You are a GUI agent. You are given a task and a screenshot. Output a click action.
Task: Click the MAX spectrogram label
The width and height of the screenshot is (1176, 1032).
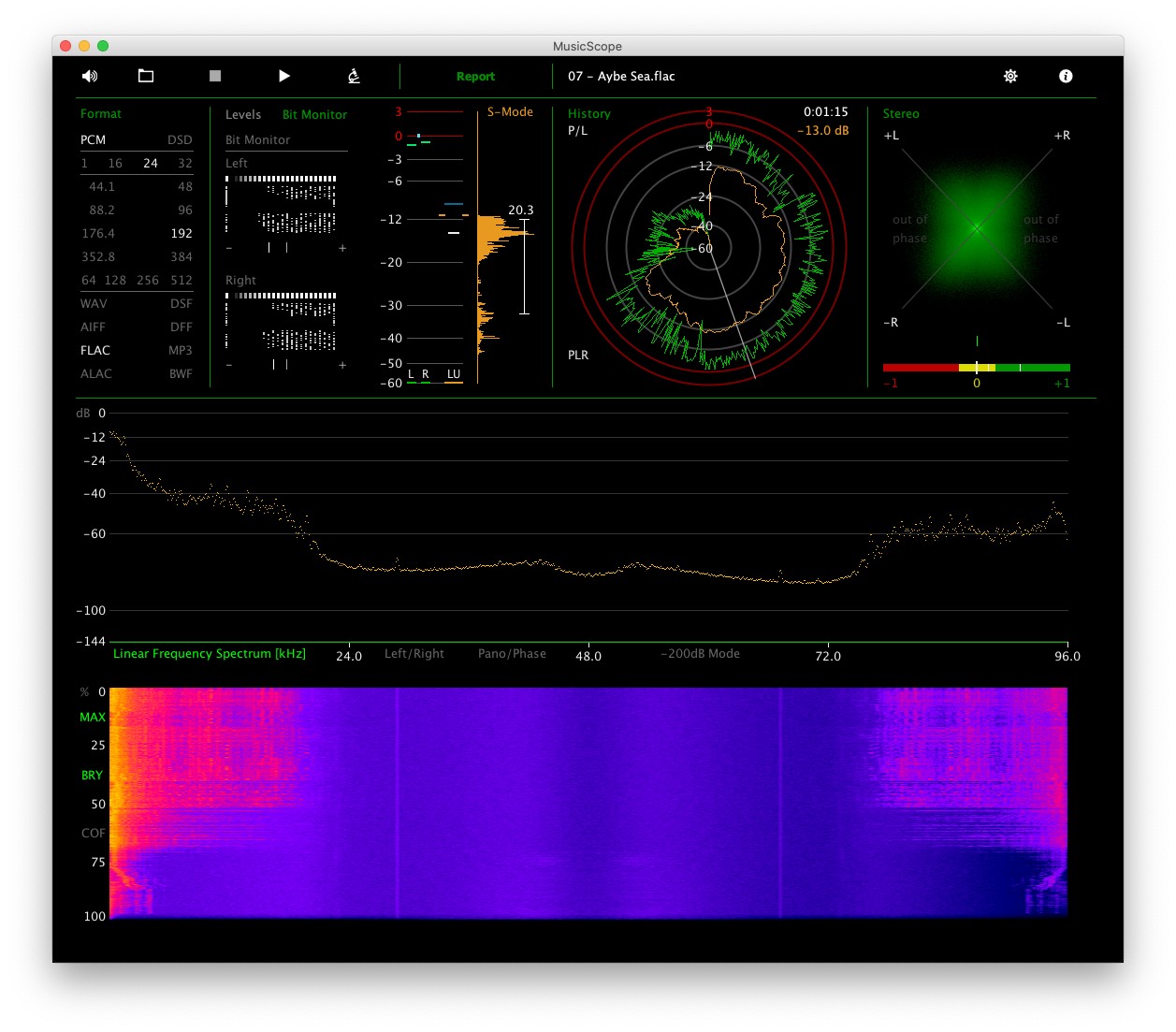pos(93,717)
